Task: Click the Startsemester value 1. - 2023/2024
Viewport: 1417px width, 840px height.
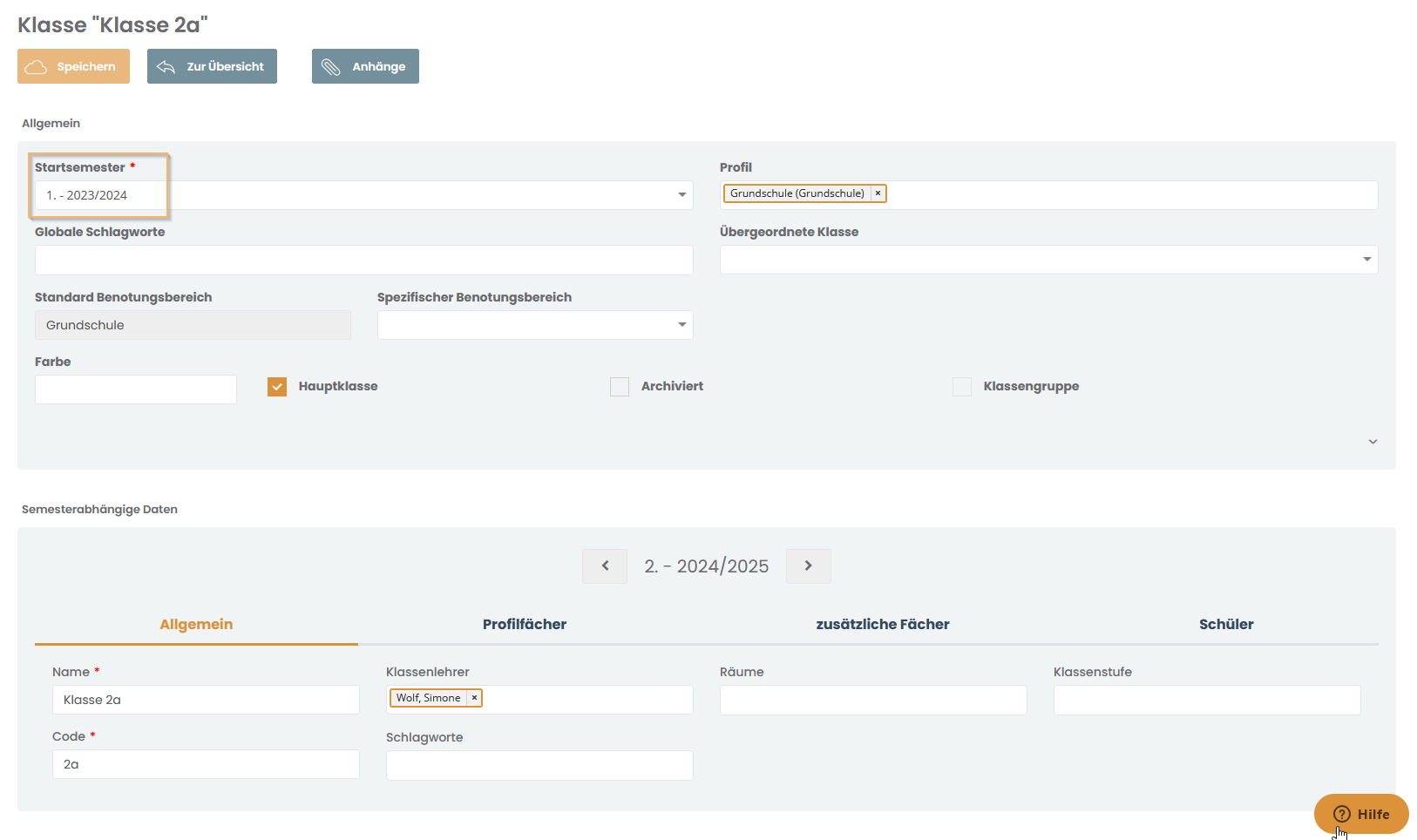Action: pos(87,195)
